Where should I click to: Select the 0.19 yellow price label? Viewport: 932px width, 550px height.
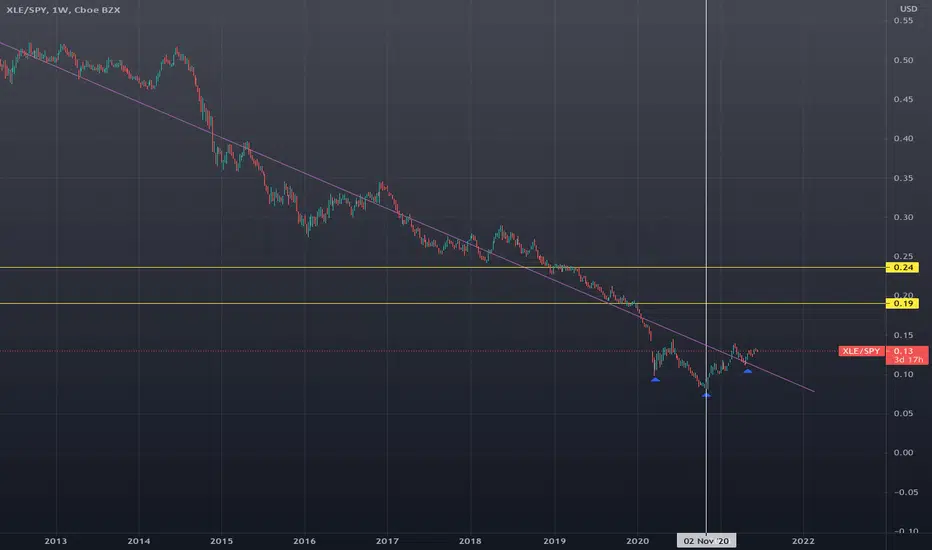pyautogui.click(x=902, y=304)
